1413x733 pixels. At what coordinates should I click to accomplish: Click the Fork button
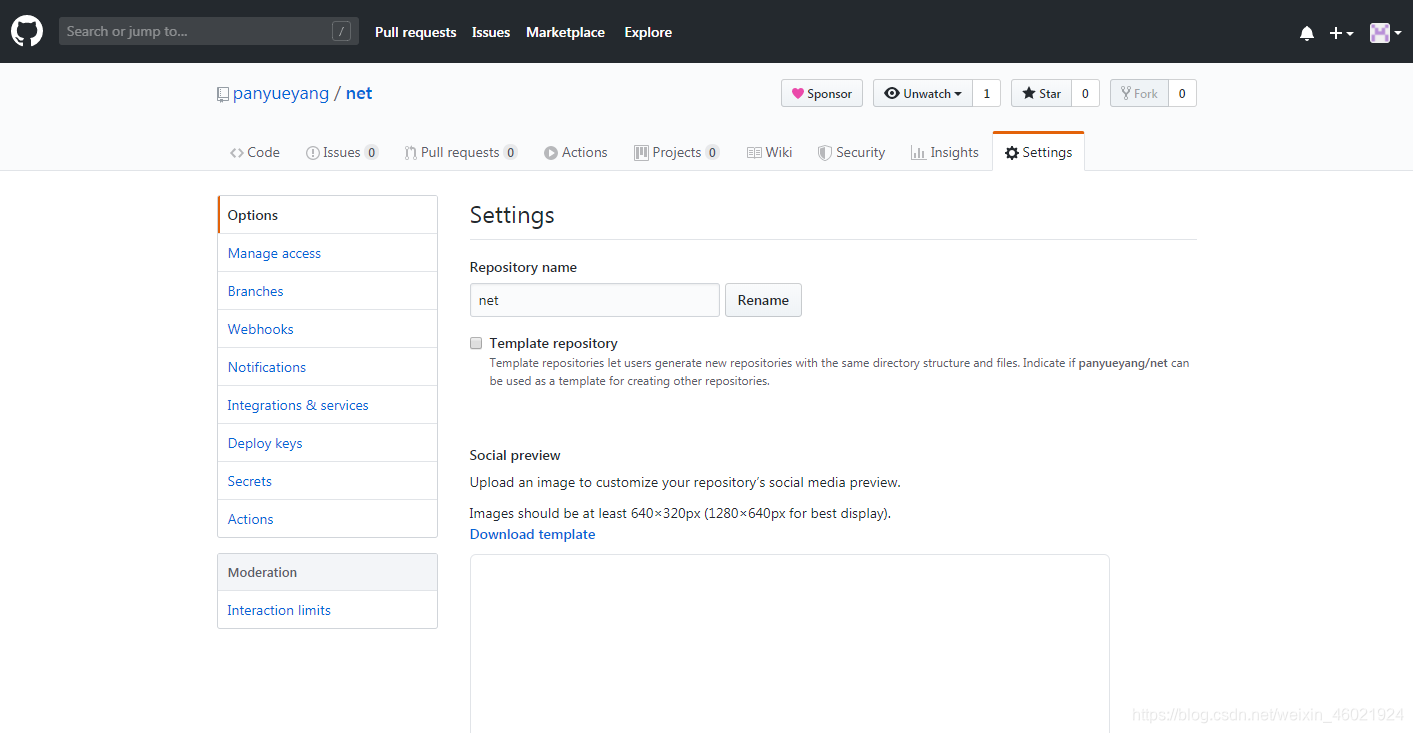tap(1139, 93)
